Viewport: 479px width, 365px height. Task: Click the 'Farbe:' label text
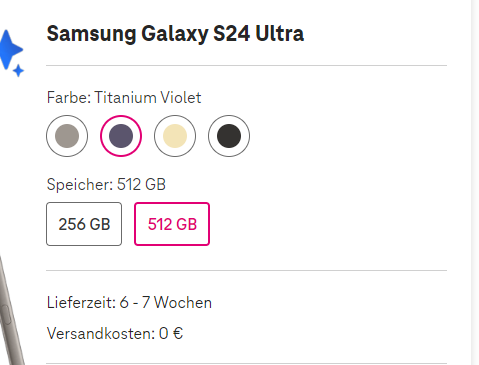[x=69, y=98]
